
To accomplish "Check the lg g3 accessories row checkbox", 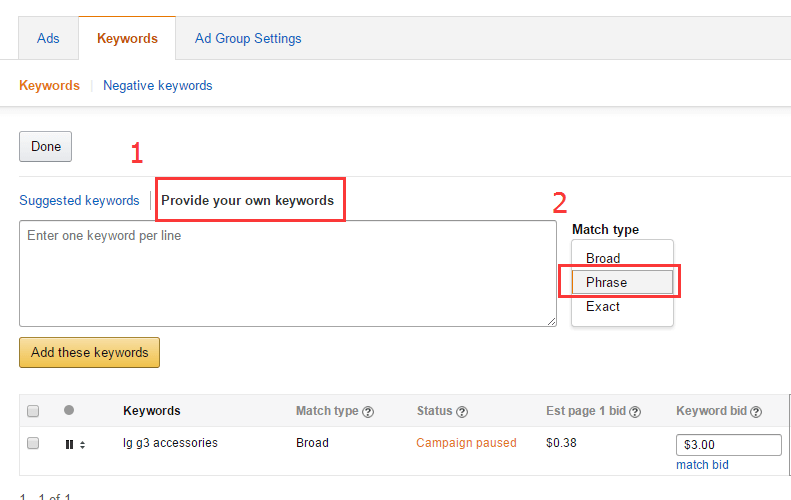I will tap(33, 443).
